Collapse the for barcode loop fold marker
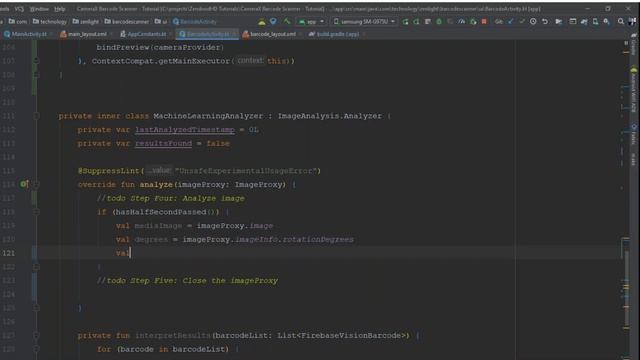640x360 pixels. coord(36,349)
